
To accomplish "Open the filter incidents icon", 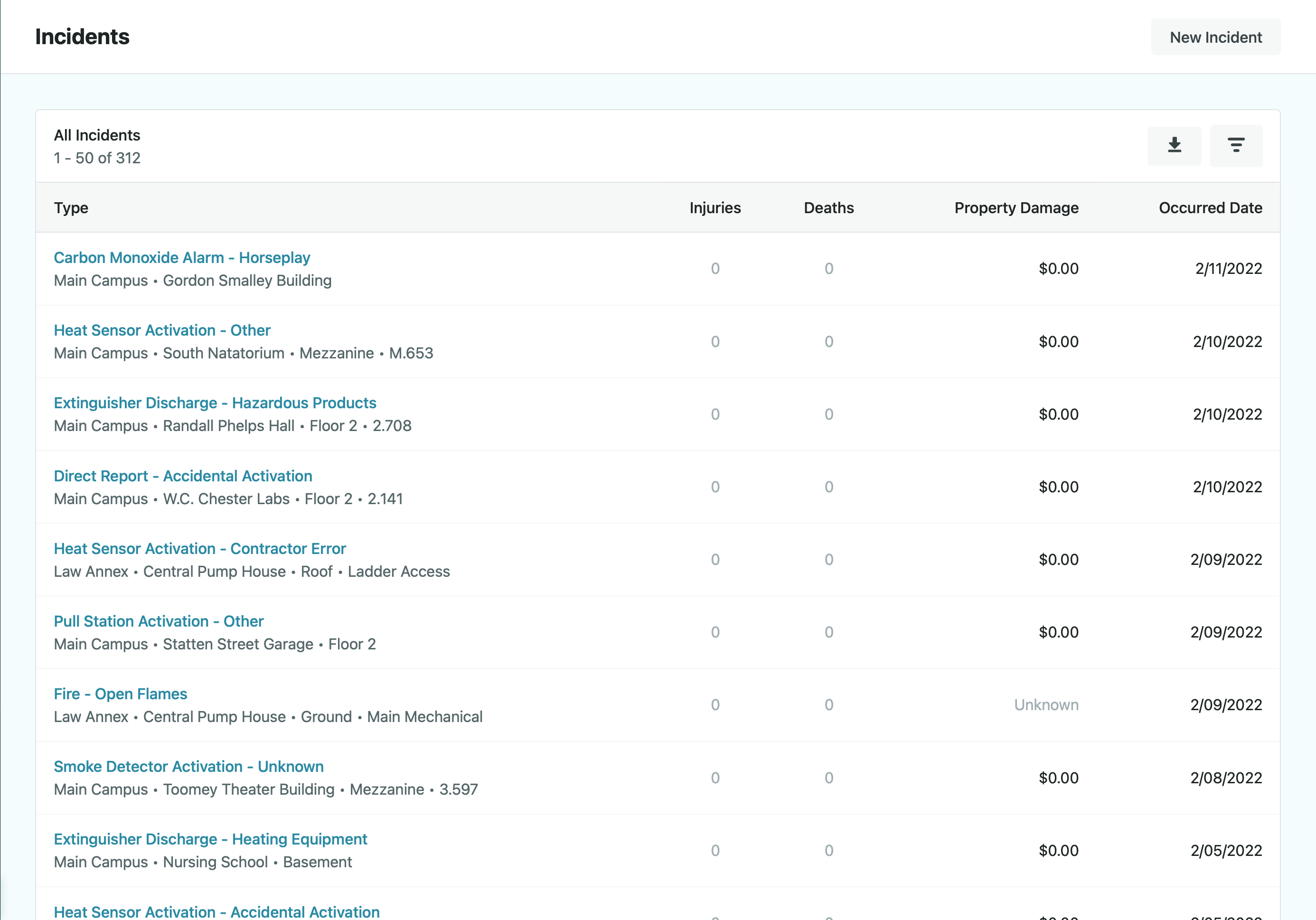I will [1236, 146].
